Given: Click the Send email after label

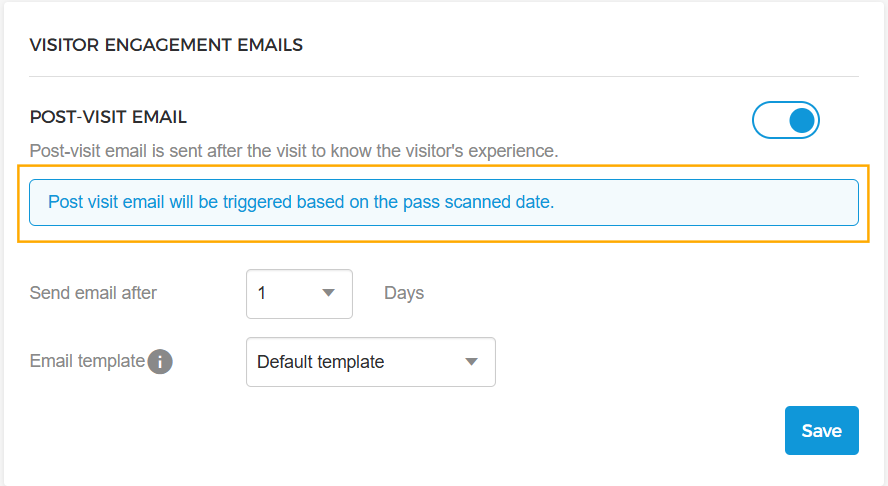Looking at the screenshot, I should coord(93,293).
